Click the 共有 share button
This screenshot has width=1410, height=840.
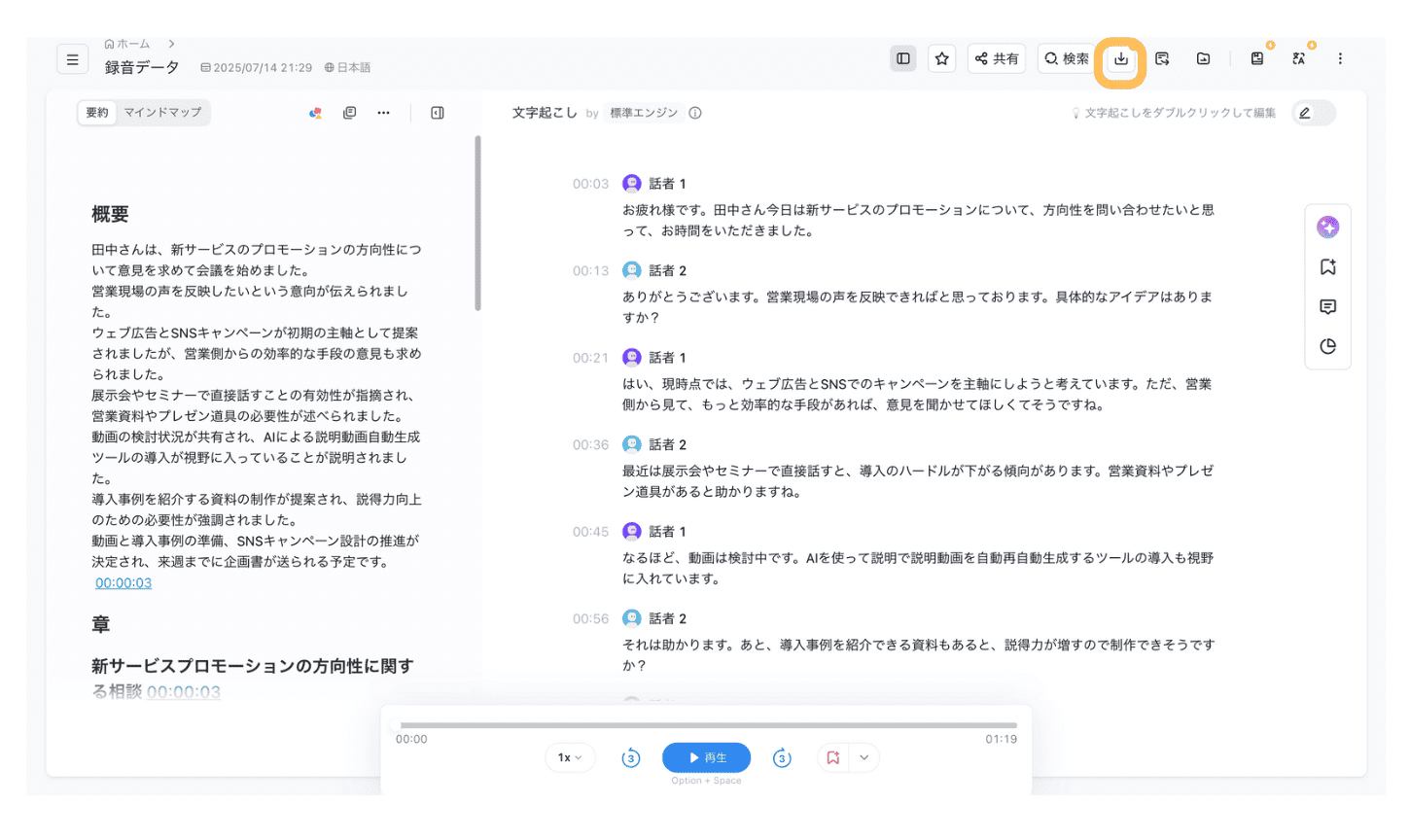[x=997, y=58]
